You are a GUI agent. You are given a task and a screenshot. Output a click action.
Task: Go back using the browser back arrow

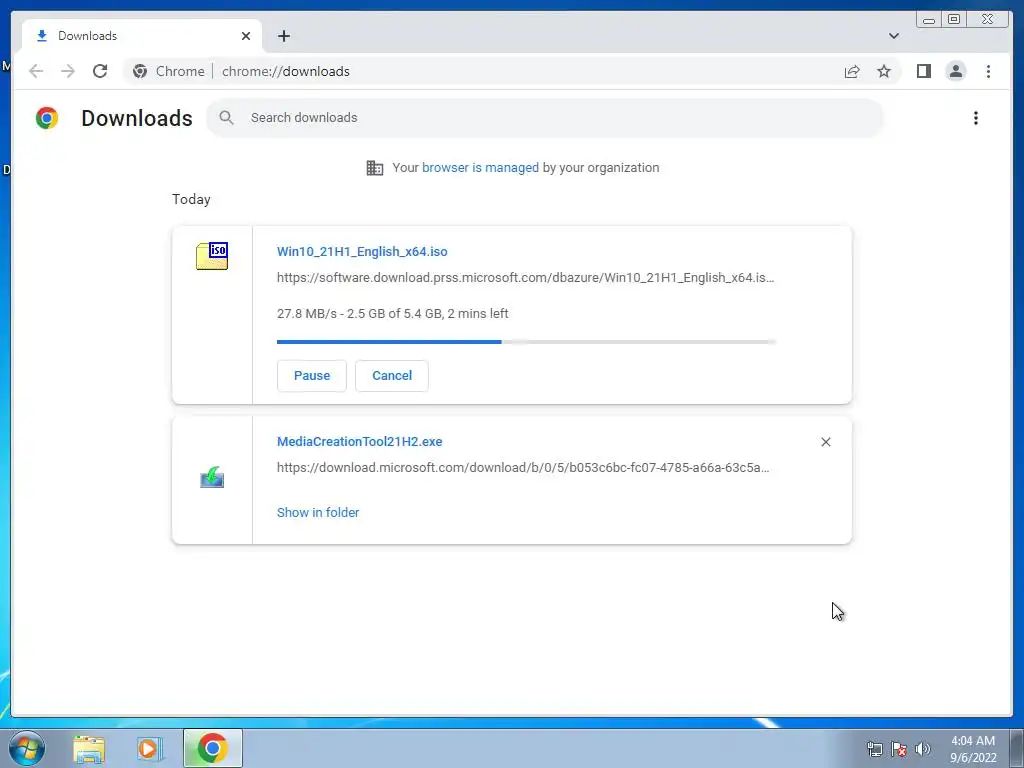click(36, 71)
